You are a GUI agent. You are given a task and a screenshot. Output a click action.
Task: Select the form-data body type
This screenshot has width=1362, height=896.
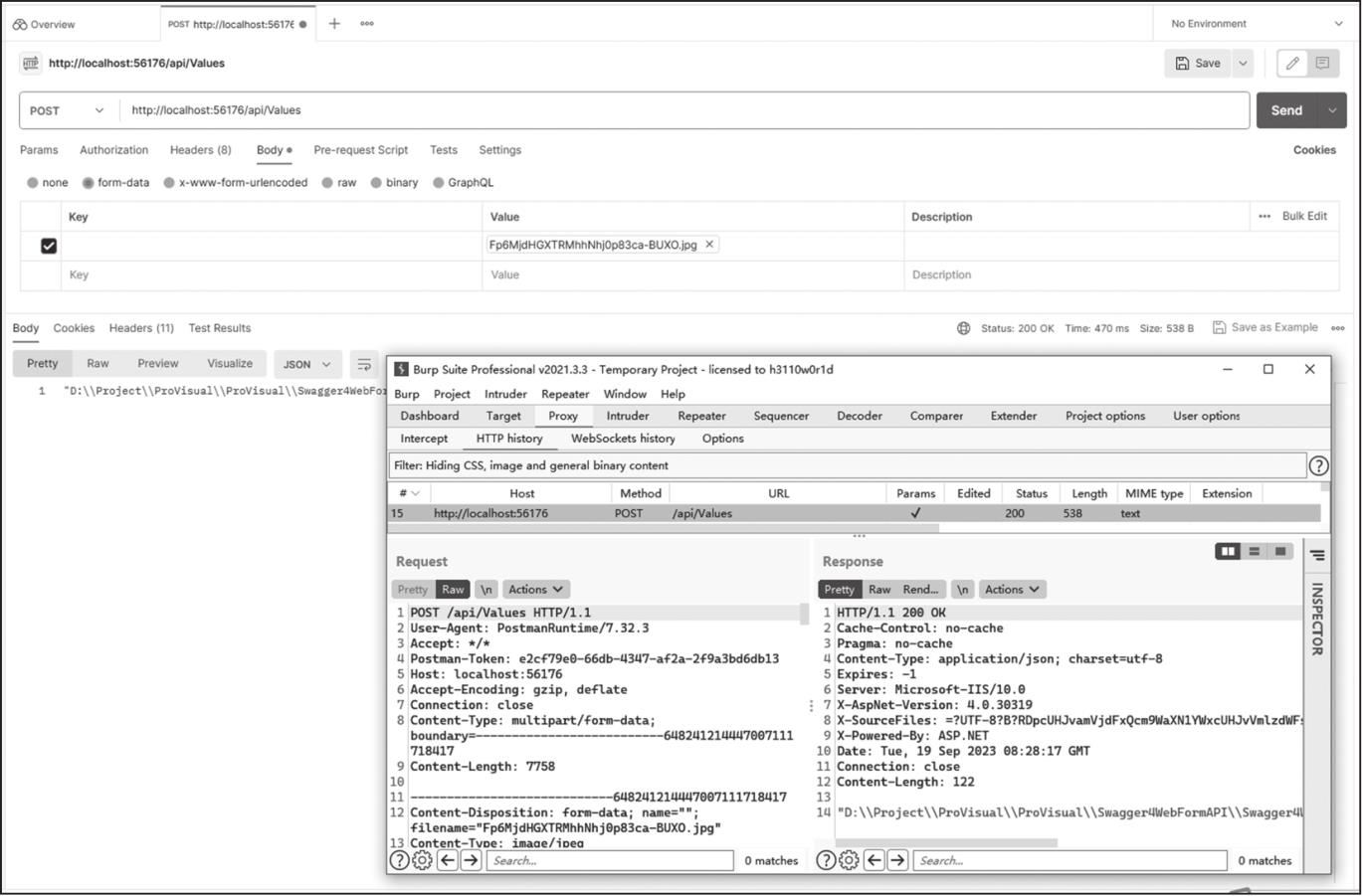tap(89, 183)
